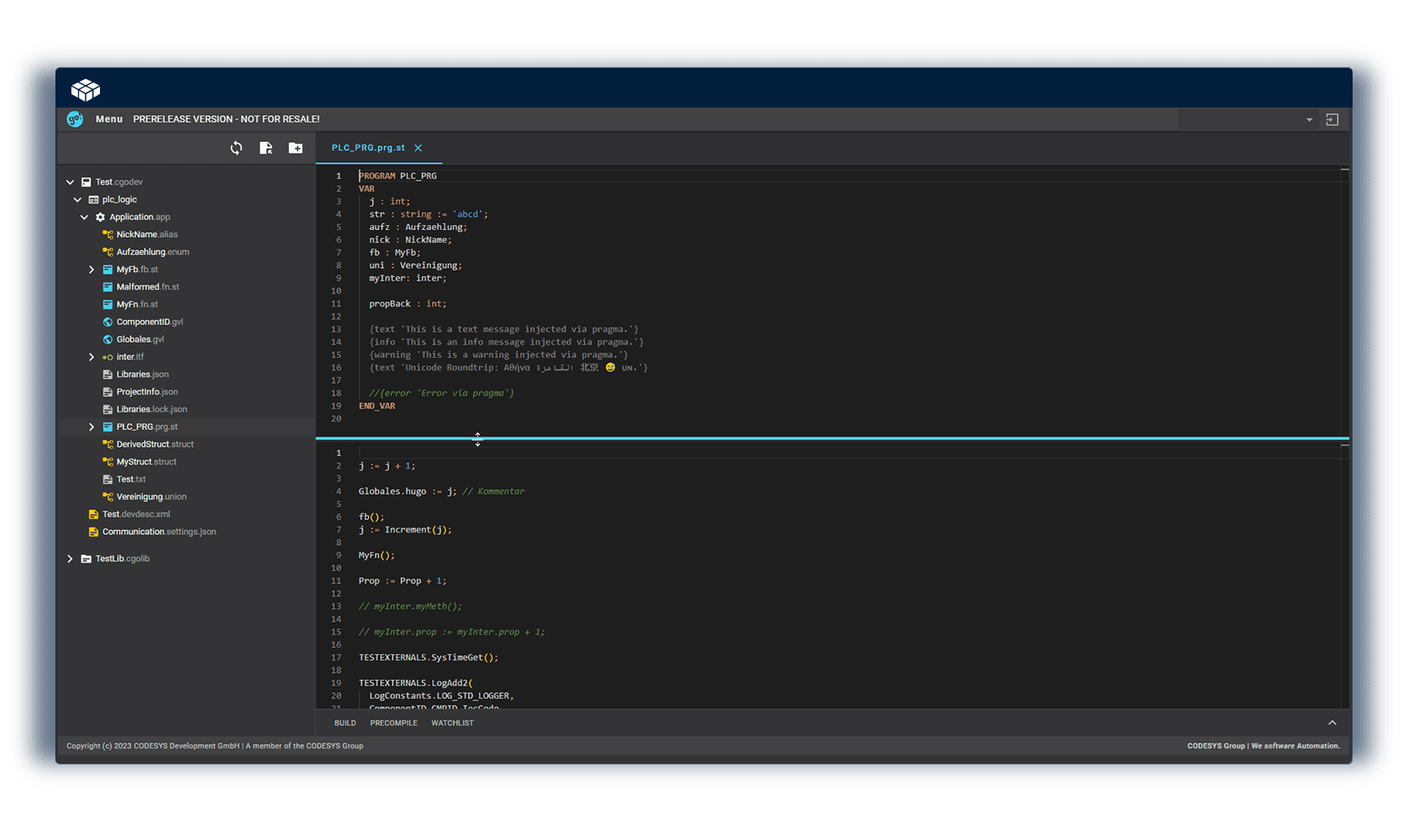Select Communication.settings.json in the tree

pos(159,532)
